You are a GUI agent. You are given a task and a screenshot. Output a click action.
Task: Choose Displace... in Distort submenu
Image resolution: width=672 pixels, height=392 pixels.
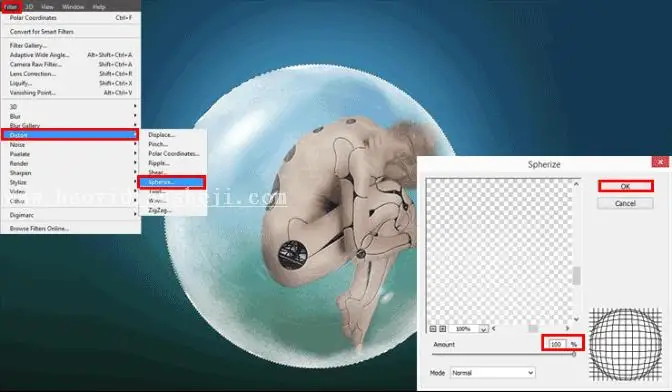(173, 135)
